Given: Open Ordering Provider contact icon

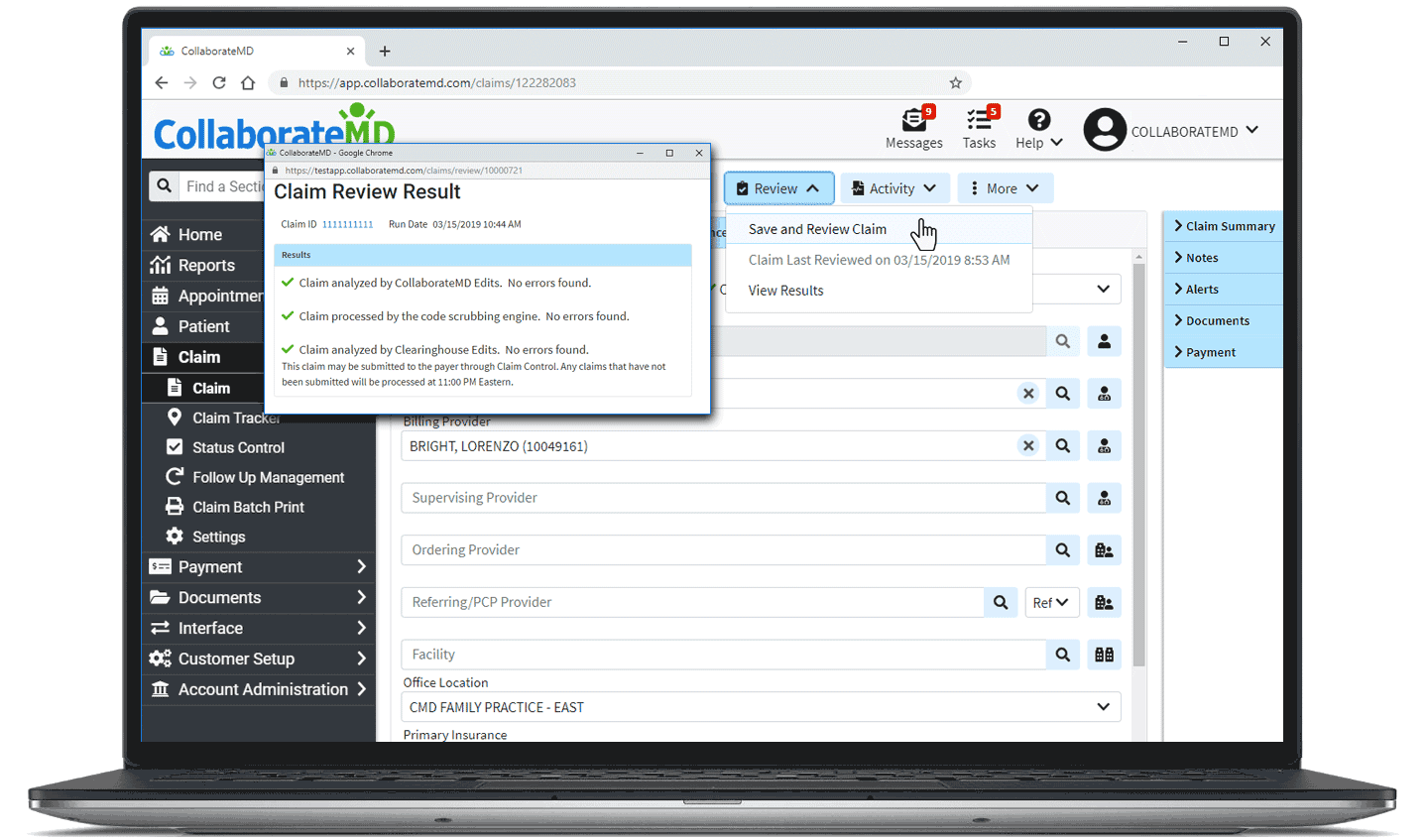Looking at the screenshot, I should pyautogui.click(x=1104, y=550).
